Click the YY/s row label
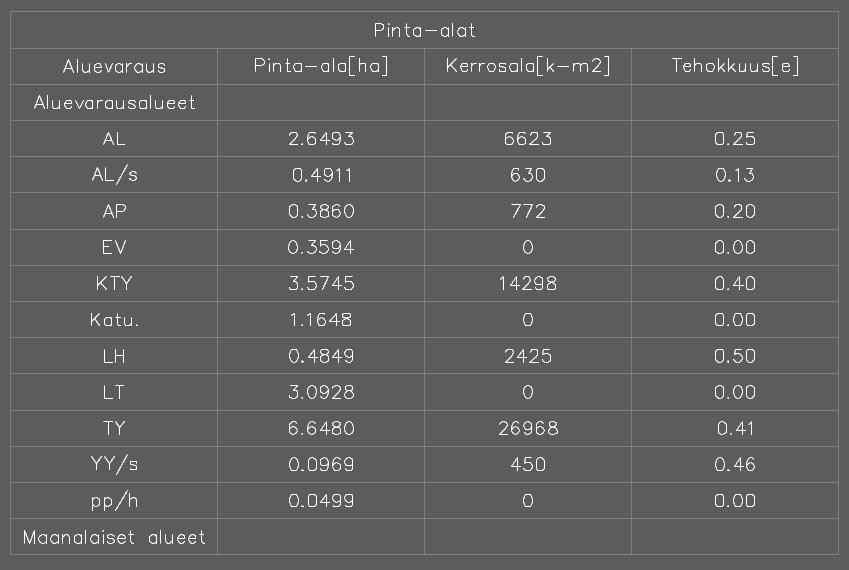Image resolution: width=849 pixels, height=570 pixels. coord(114,464)
